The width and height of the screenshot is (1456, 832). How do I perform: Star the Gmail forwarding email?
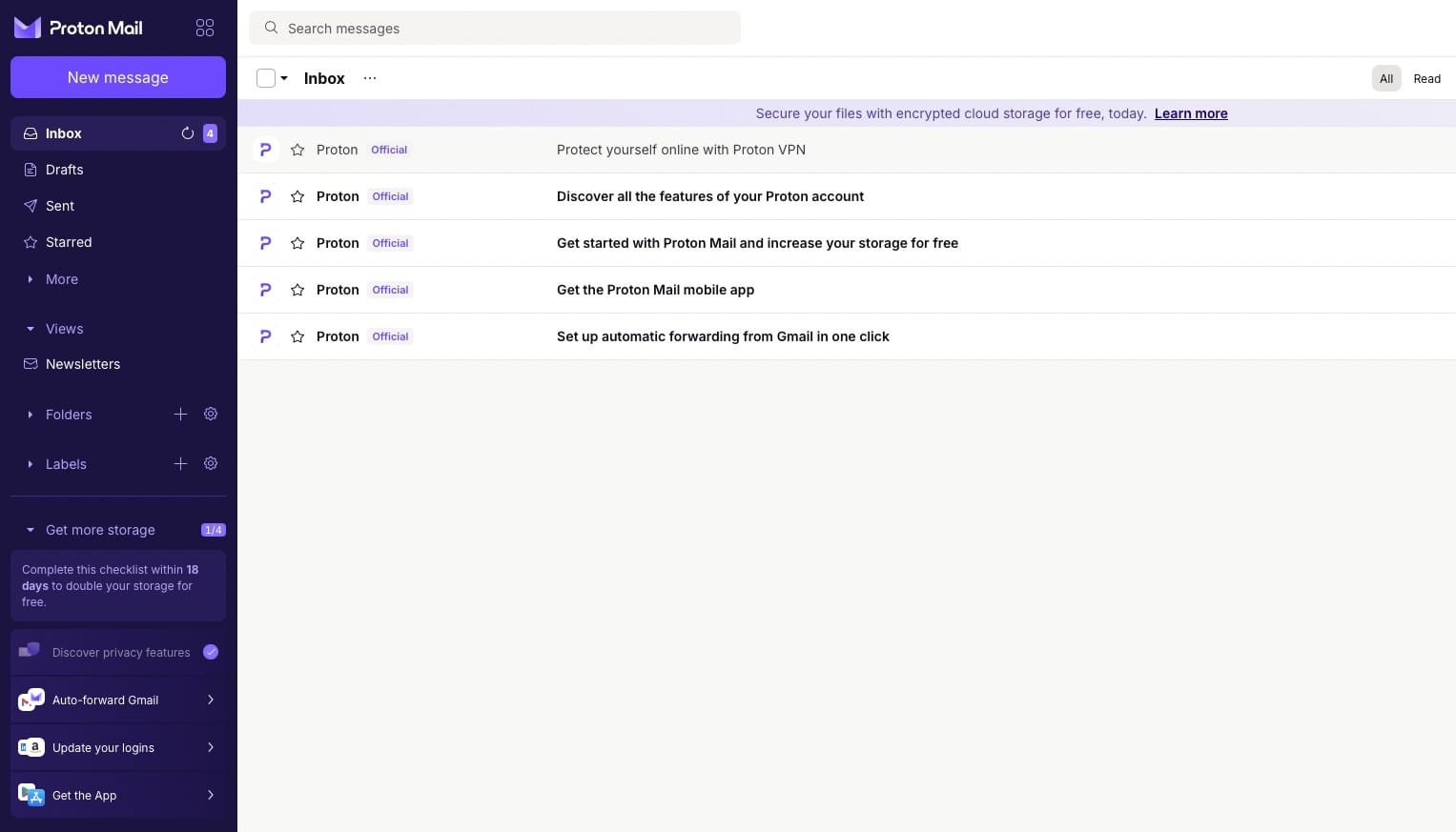(x=297, y=336)
